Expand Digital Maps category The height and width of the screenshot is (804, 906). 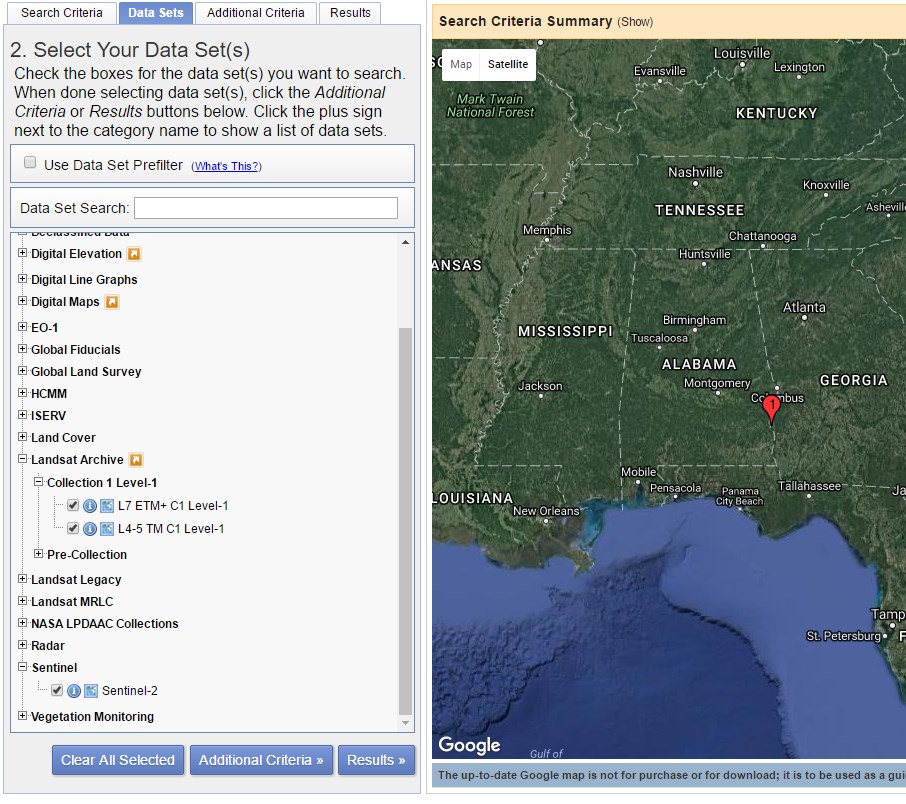coord(23,301)
